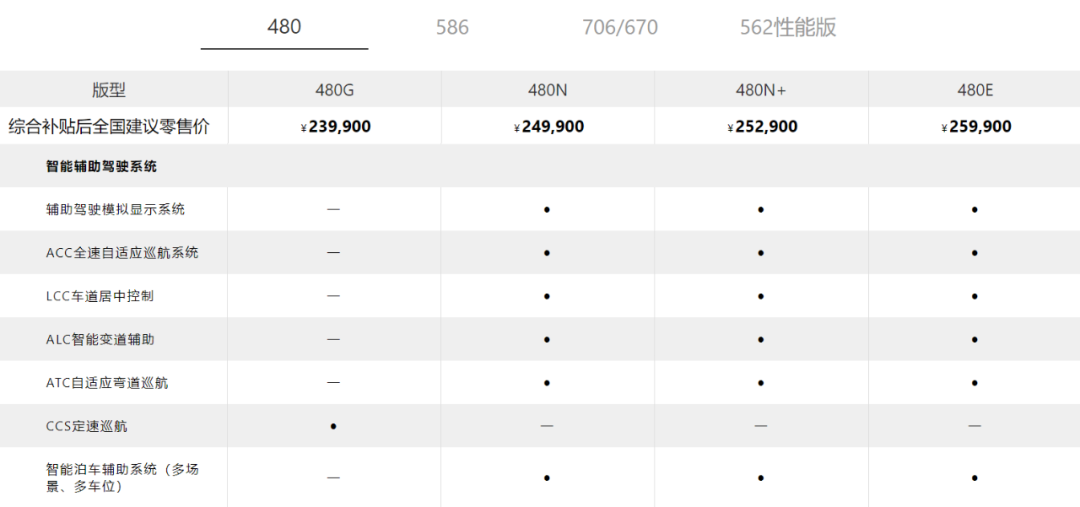Click the 480E column header

975,90
